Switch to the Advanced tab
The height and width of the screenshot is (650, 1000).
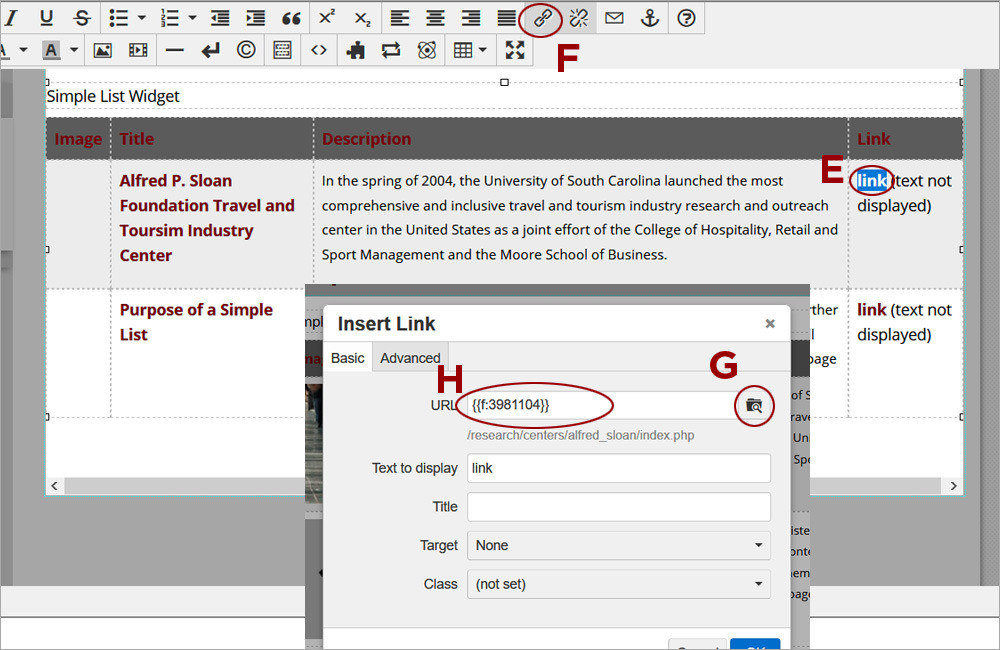(x=410, y=358)
